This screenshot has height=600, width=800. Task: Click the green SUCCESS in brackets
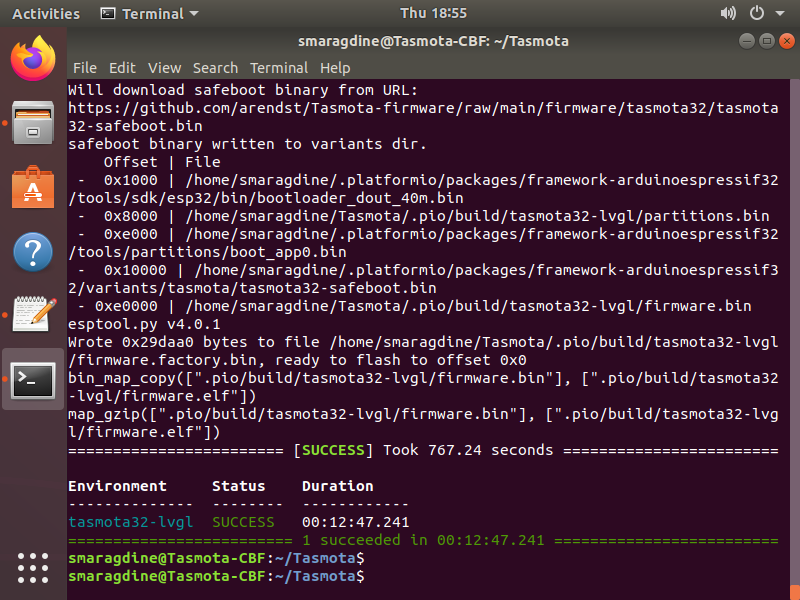click(x=333, y=450)
